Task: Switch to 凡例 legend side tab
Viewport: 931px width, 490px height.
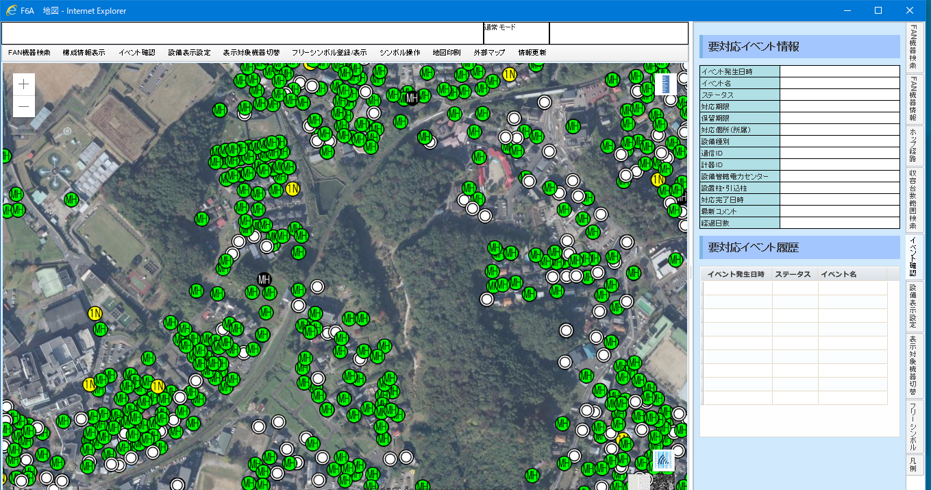Action: tap(913, 466)
